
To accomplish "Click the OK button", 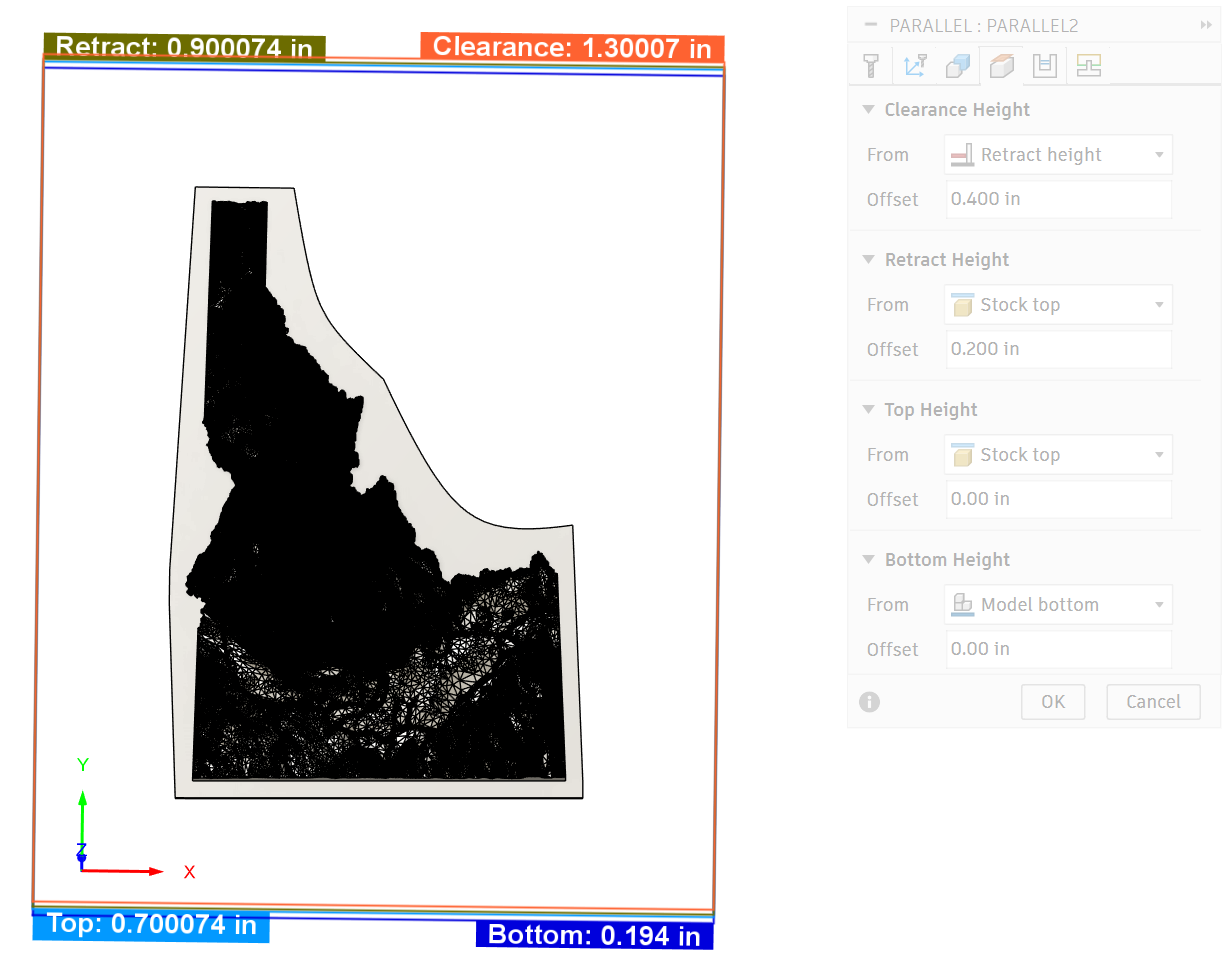I will coord(1053,702).
